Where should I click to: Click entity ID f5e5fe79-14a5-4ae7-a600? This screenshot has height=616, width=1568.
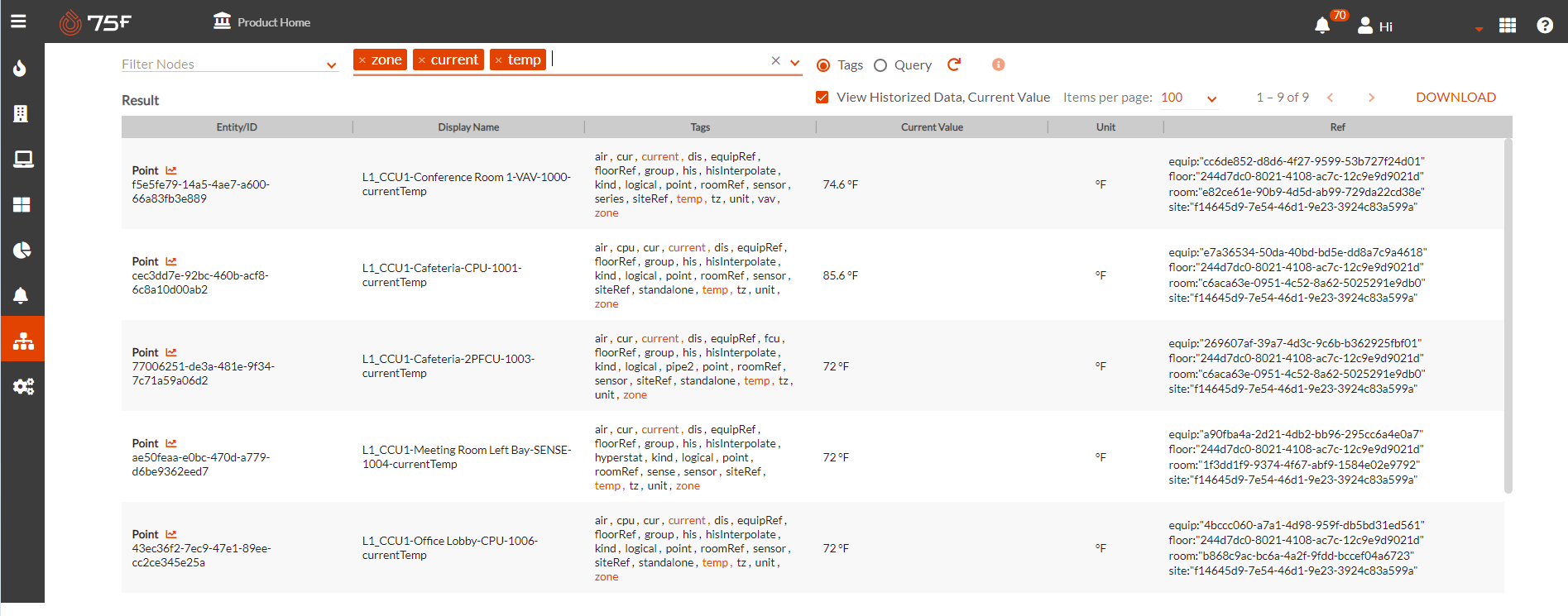201,192
